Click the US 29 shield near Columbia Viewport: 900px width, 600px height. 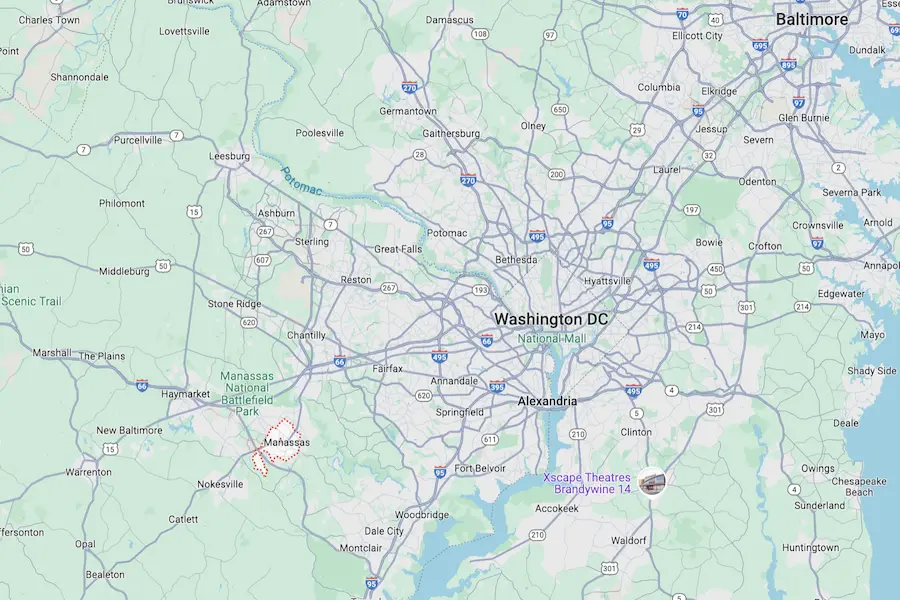coord(637,130)
